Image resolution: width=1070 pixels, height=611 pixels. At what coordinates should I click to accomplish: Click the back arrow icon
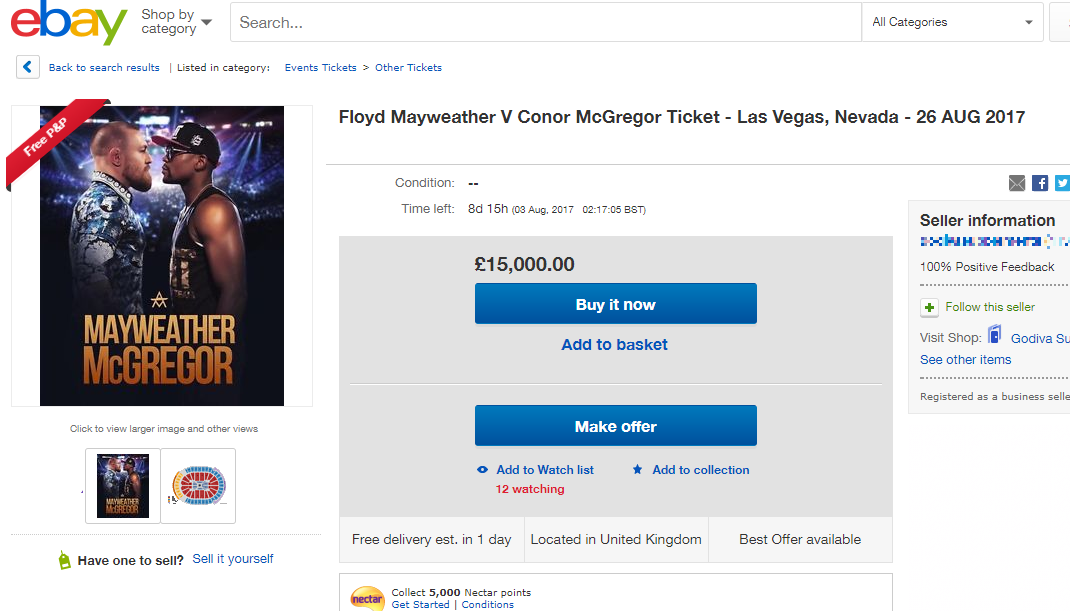coord(28,67)
